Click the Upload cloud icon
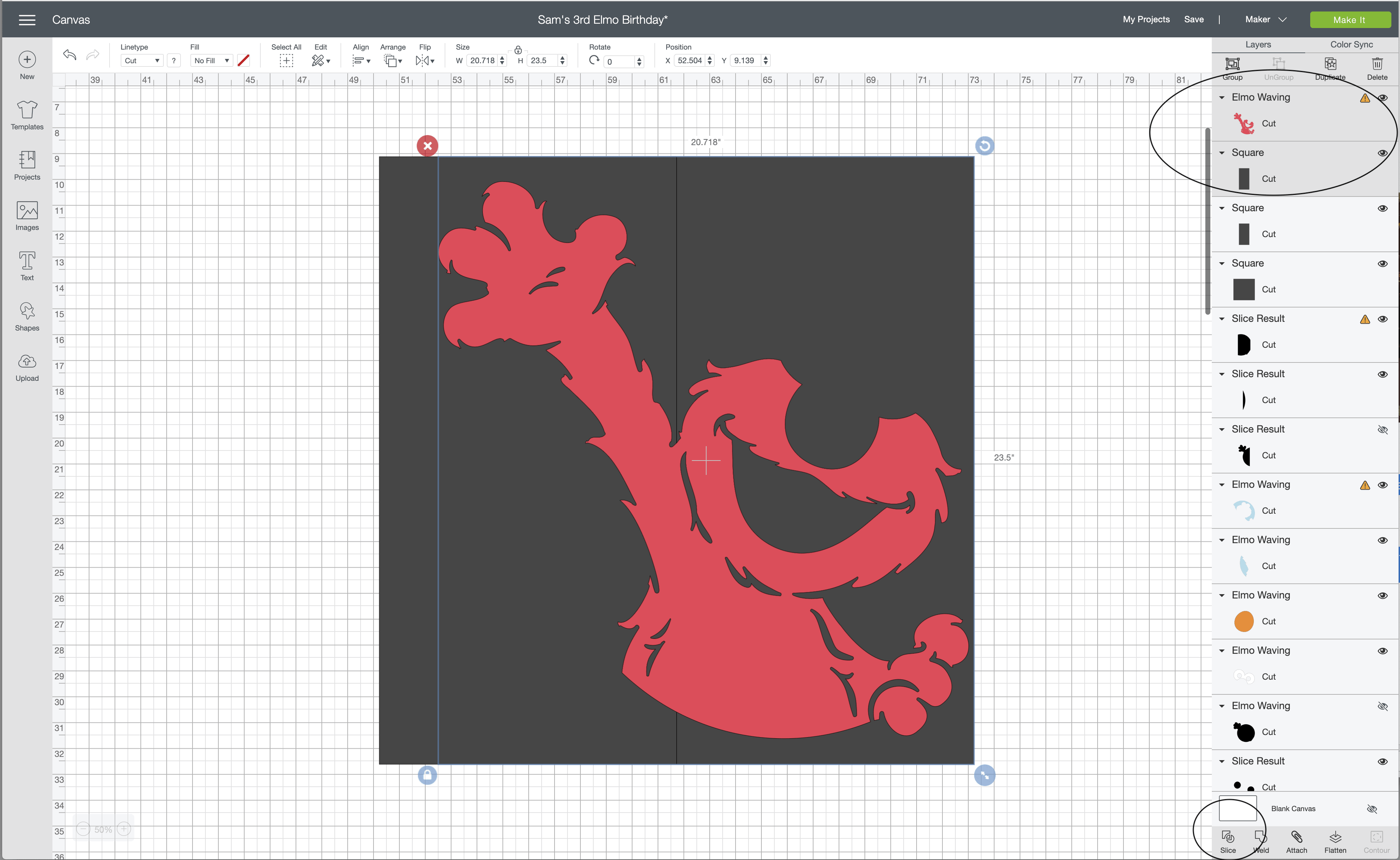Screen dimensions: 1400x860 (x=27, y=362)
